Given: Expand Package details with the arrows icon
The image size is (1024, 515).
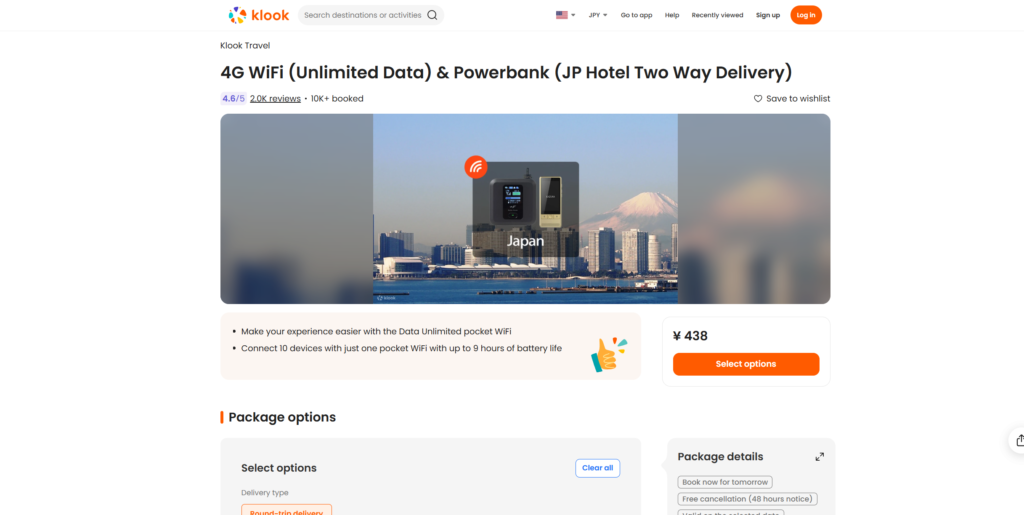Looking at the screenshot, I should (820, 457).
